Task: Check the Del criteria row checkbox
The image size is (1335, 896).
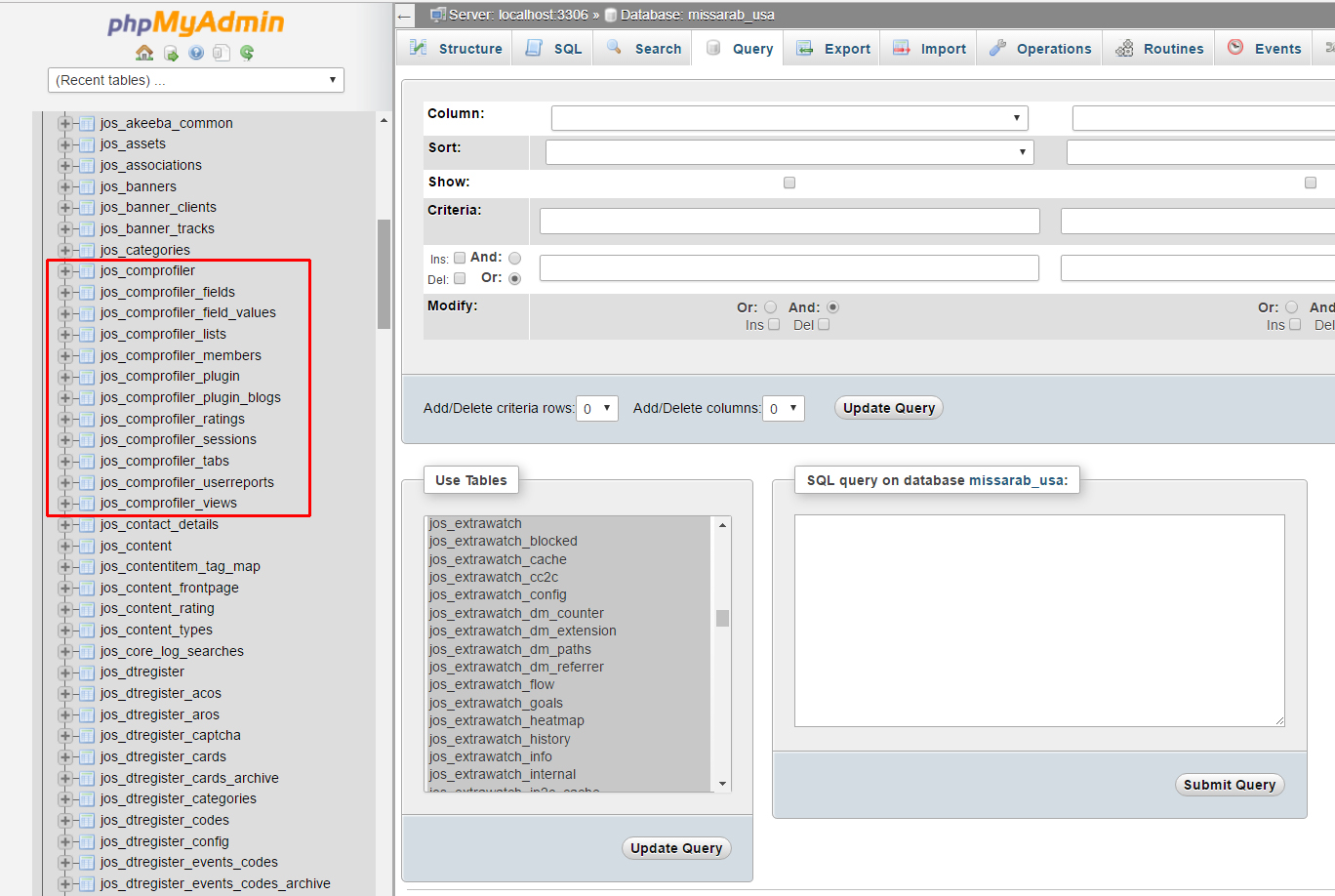Action: point(460,278)
